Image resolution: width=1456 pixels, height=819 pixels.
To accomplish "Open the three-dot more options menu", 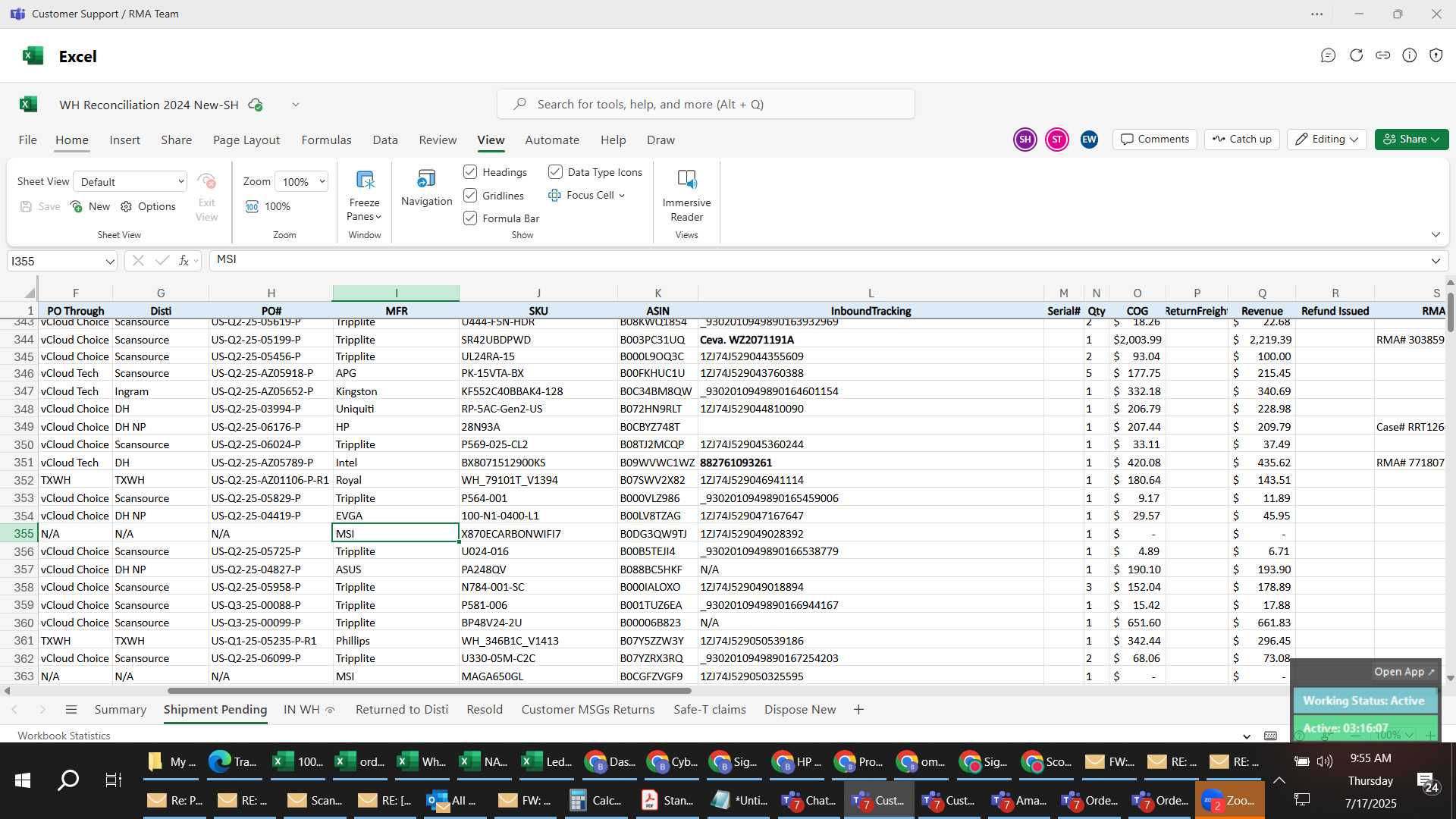I will point(1317,14).
